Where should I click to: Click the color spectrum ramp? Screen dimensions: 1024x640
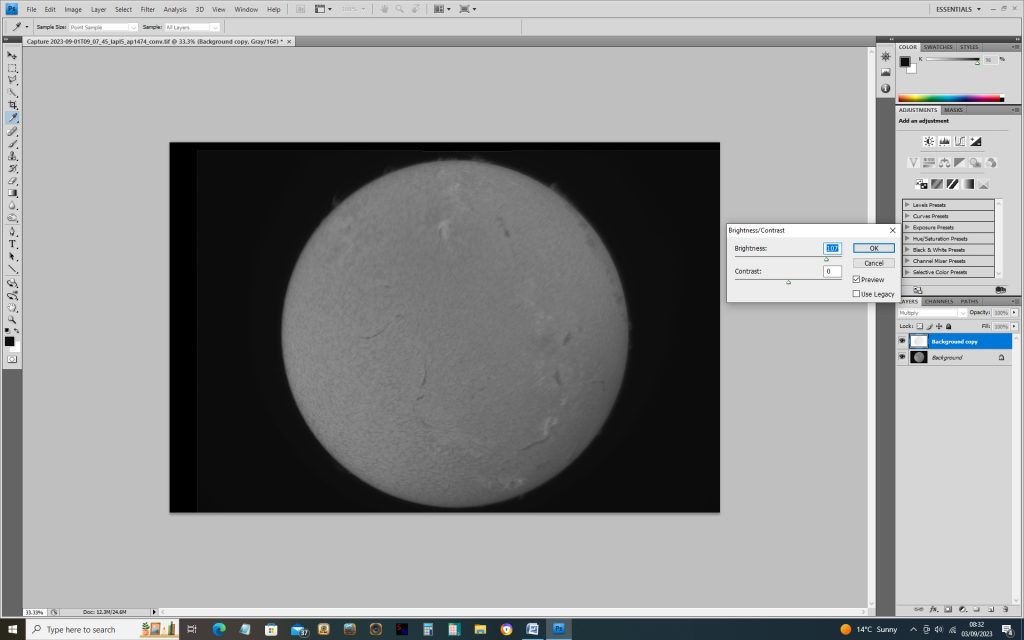click(951, 98)
